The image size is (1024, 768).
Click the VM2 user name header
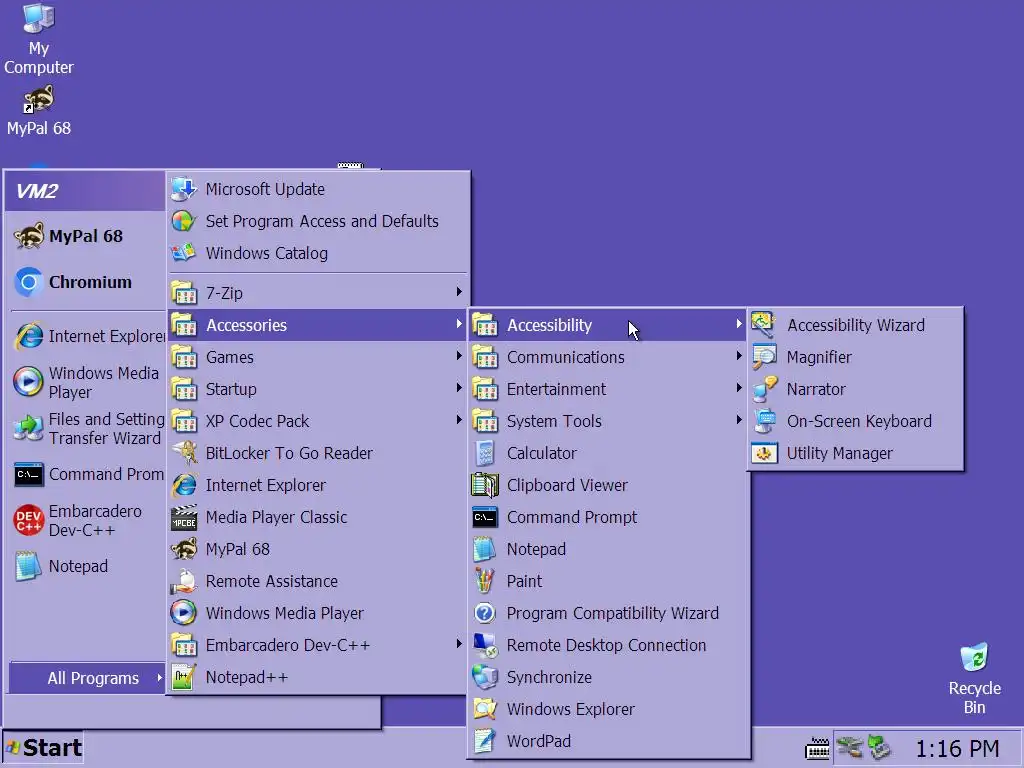coord(37,191)
